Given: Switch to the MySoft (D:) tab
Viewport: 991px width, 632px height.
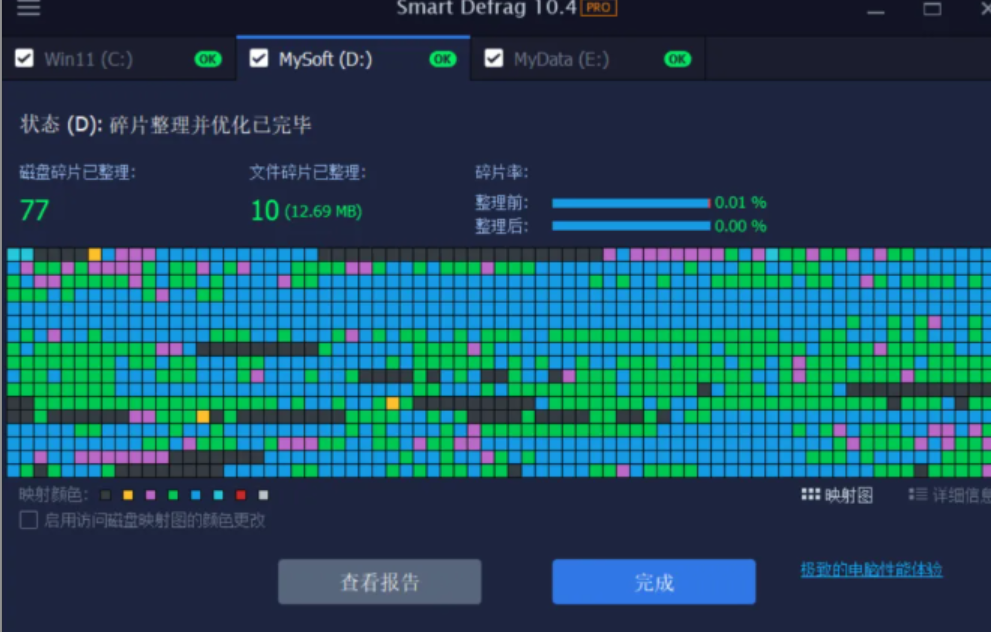Looking at the screenshot, I should (353, 58).
